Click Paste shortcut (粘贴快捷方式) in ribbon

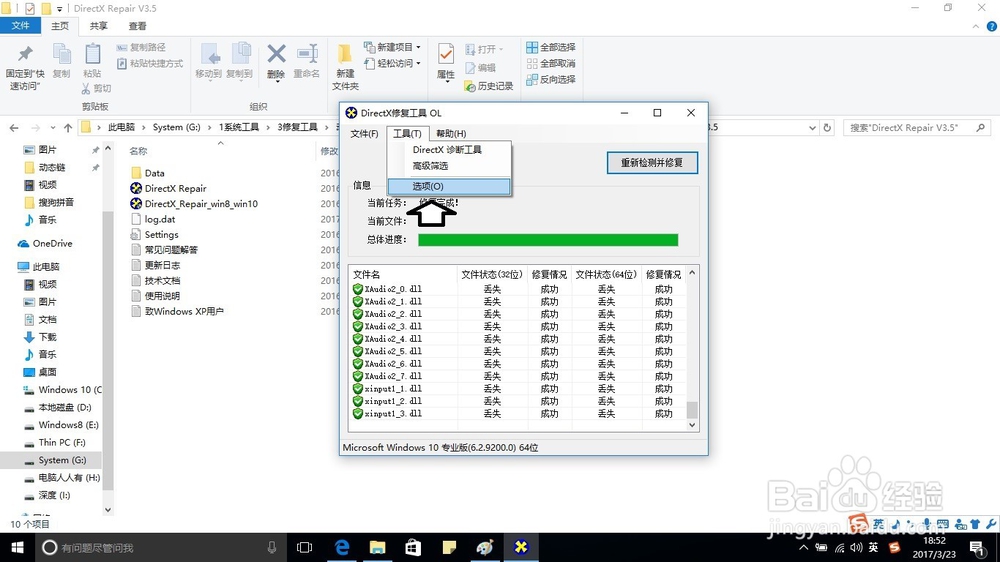pyautogui.click(x=150, y=63)
